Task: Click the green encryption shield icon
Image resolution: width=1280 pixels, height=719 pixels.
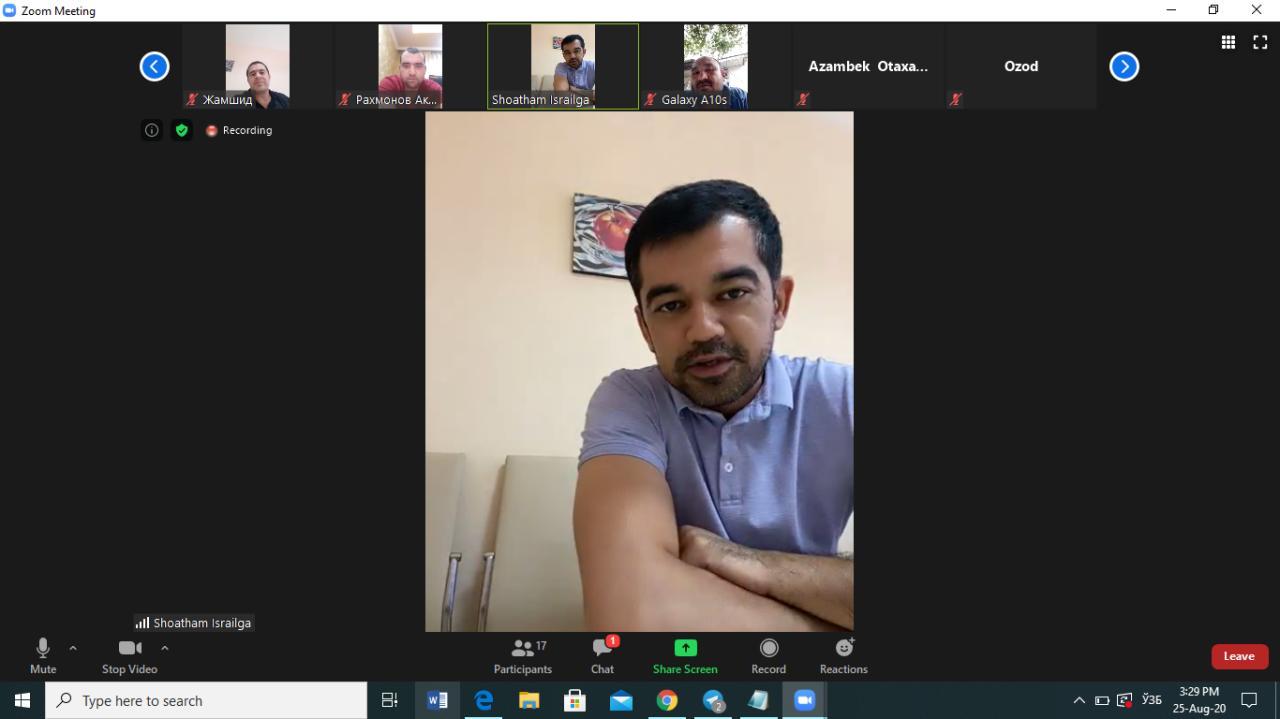Action: 181,130
